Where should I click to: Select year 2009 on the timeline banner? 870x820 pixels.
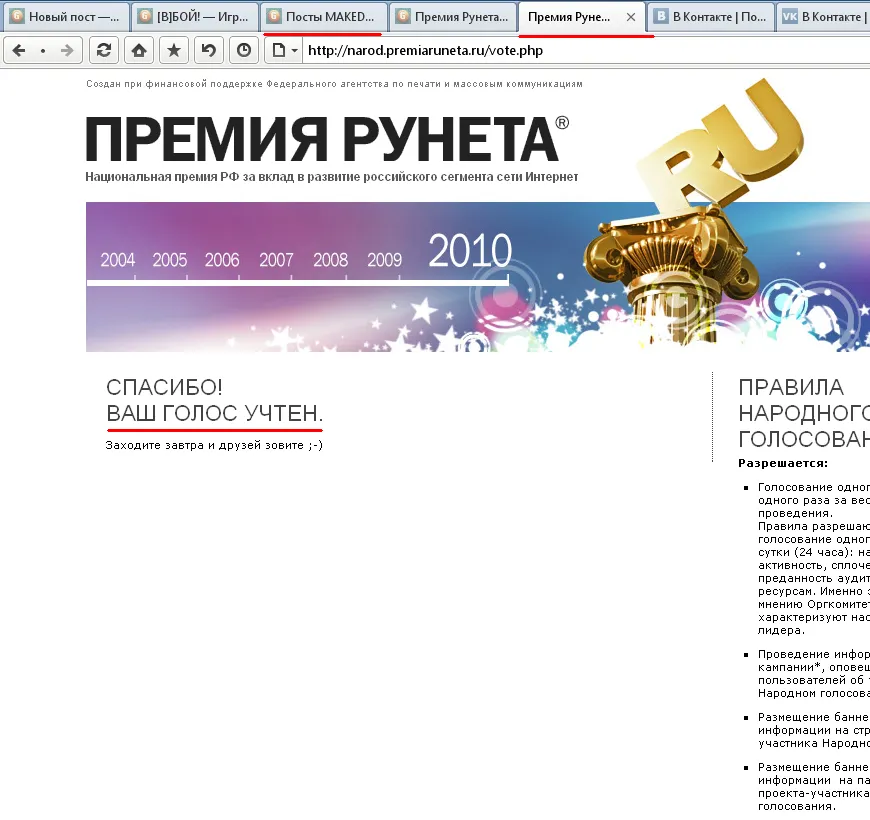pos(384,260)
